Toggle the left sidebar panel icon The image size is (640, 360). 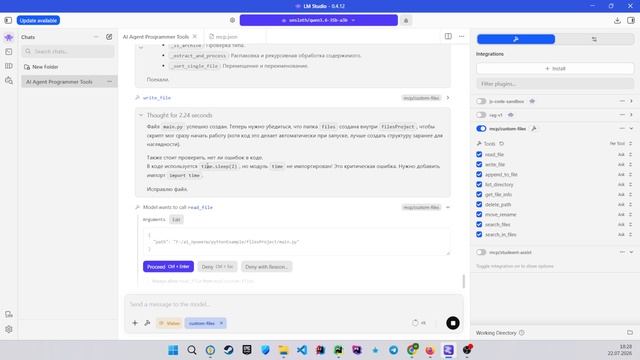pyautogui.click(x=8, y=20)
